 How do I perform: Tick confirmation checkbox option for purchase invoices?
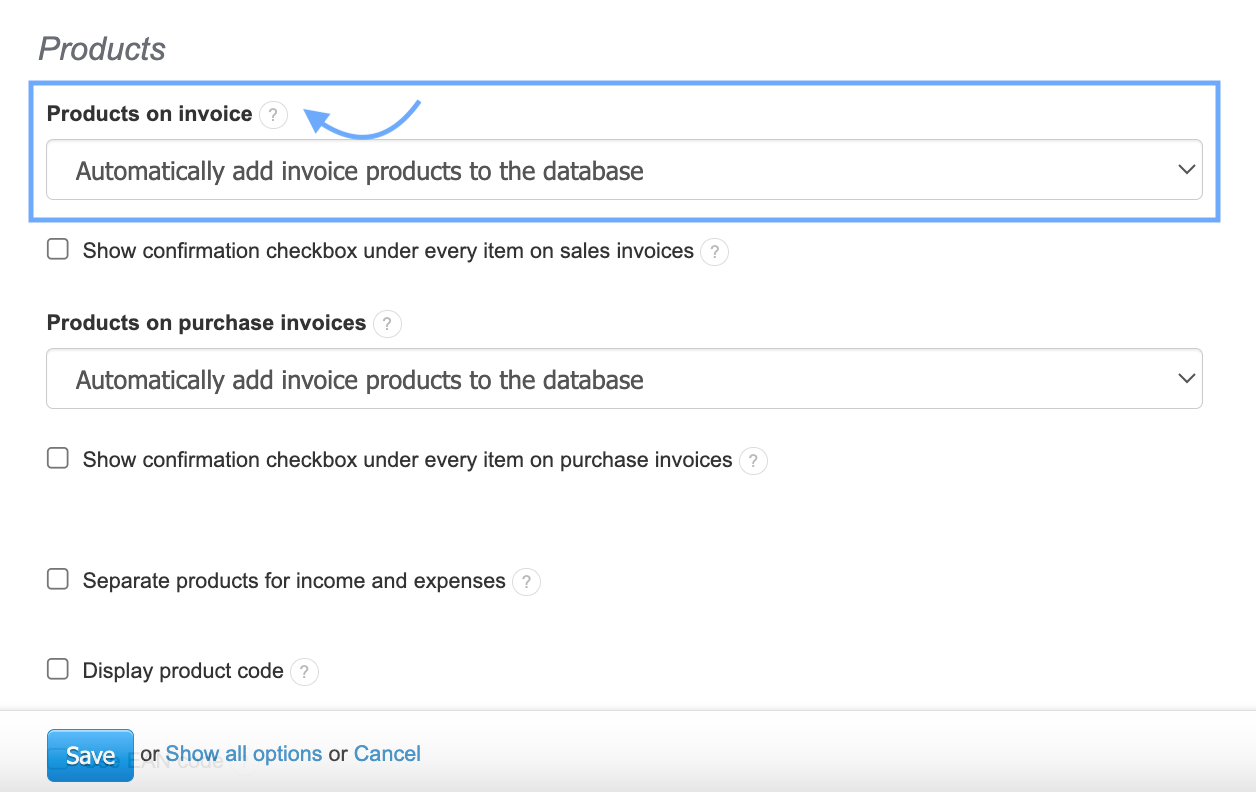(58, 459)
